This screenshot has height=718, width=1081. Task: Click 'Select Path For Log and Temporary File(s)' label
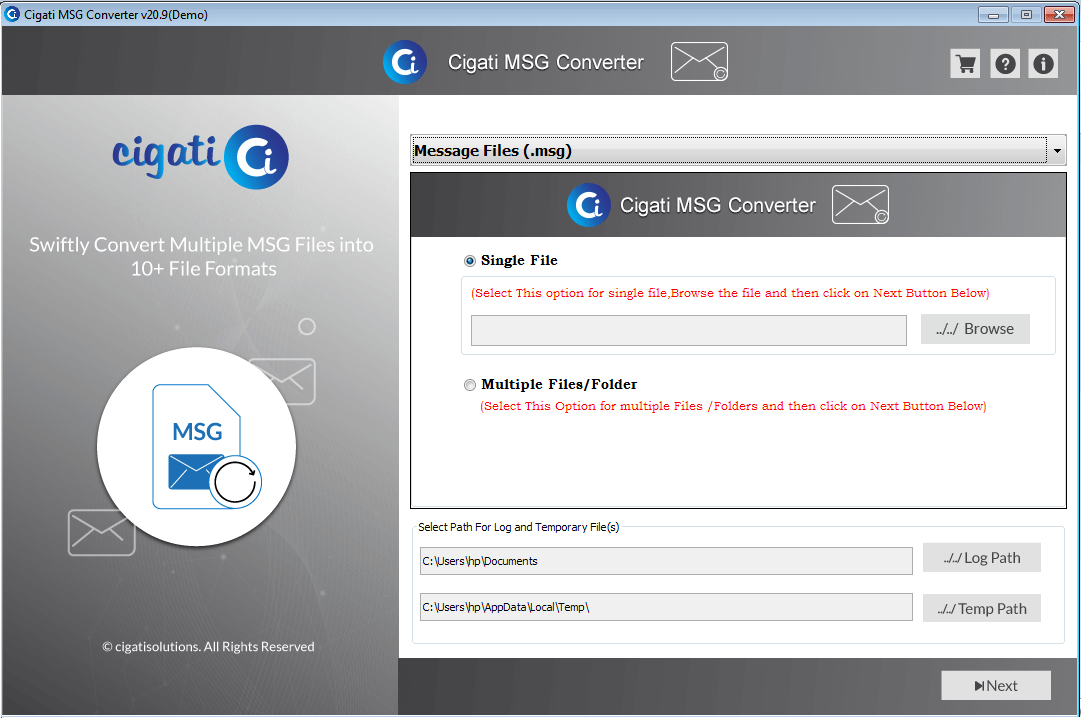pos(518,527)
